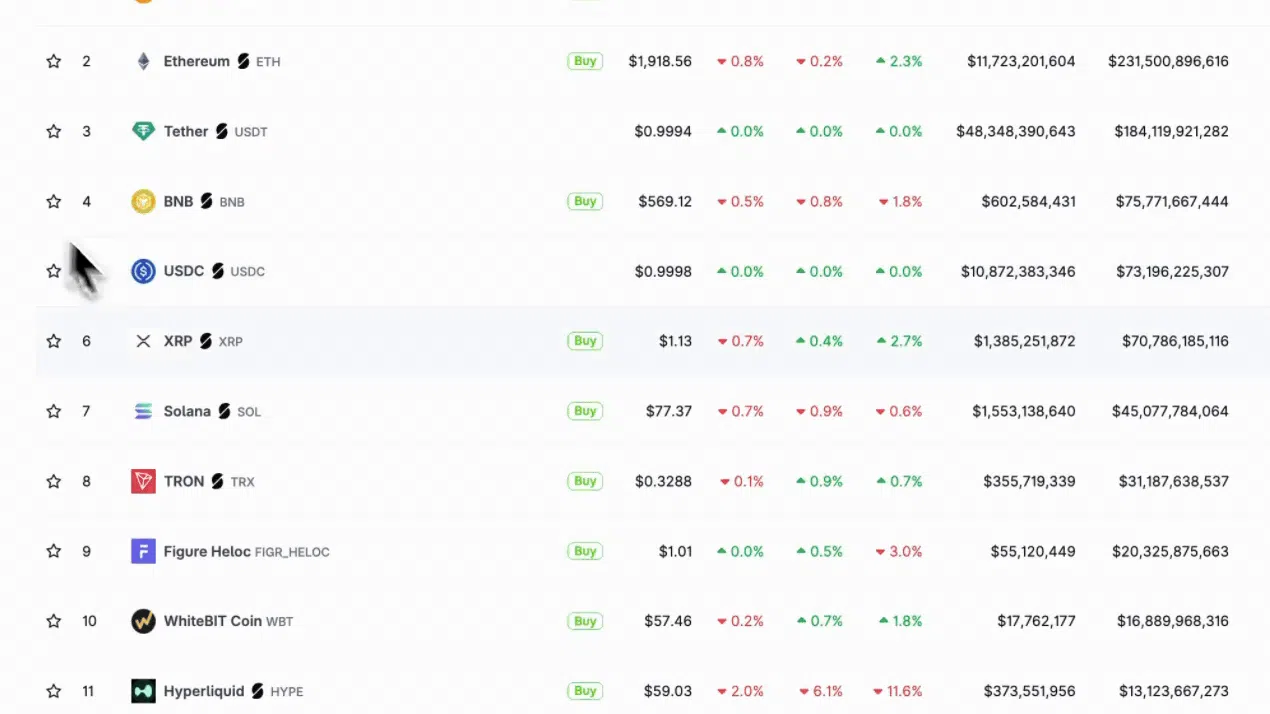
Task: Open the BNB coin name link
Action: (178, 201)
